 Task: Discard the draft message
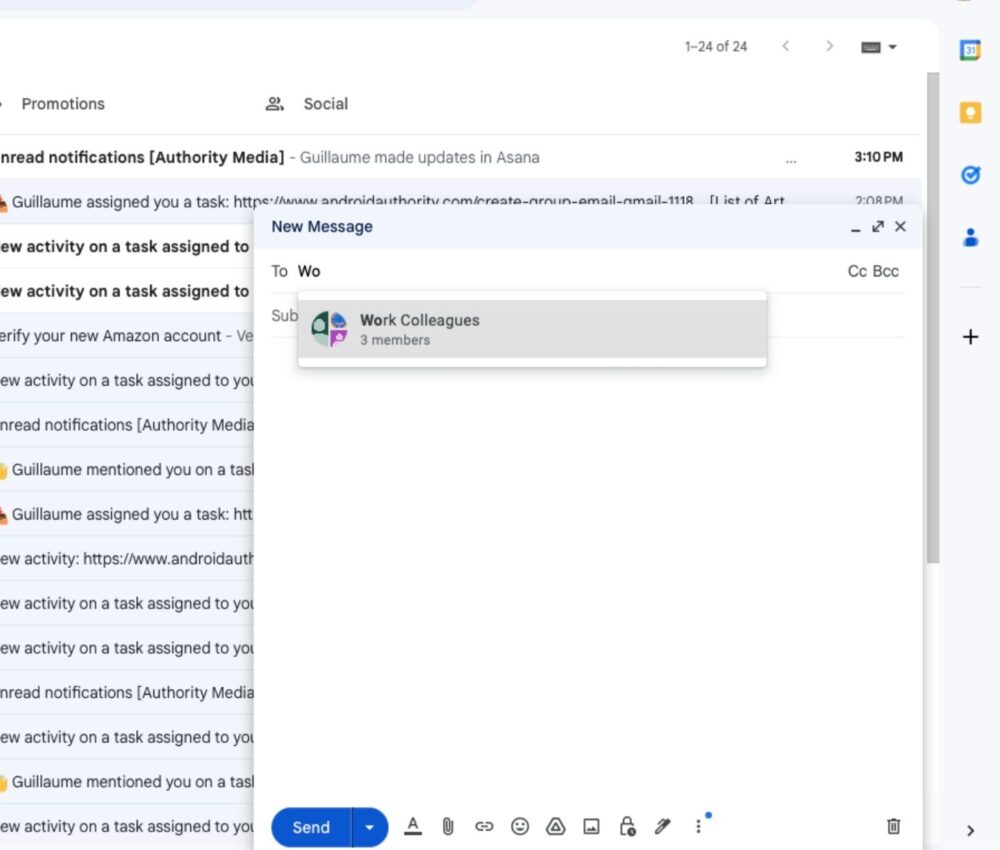(893, 827)
